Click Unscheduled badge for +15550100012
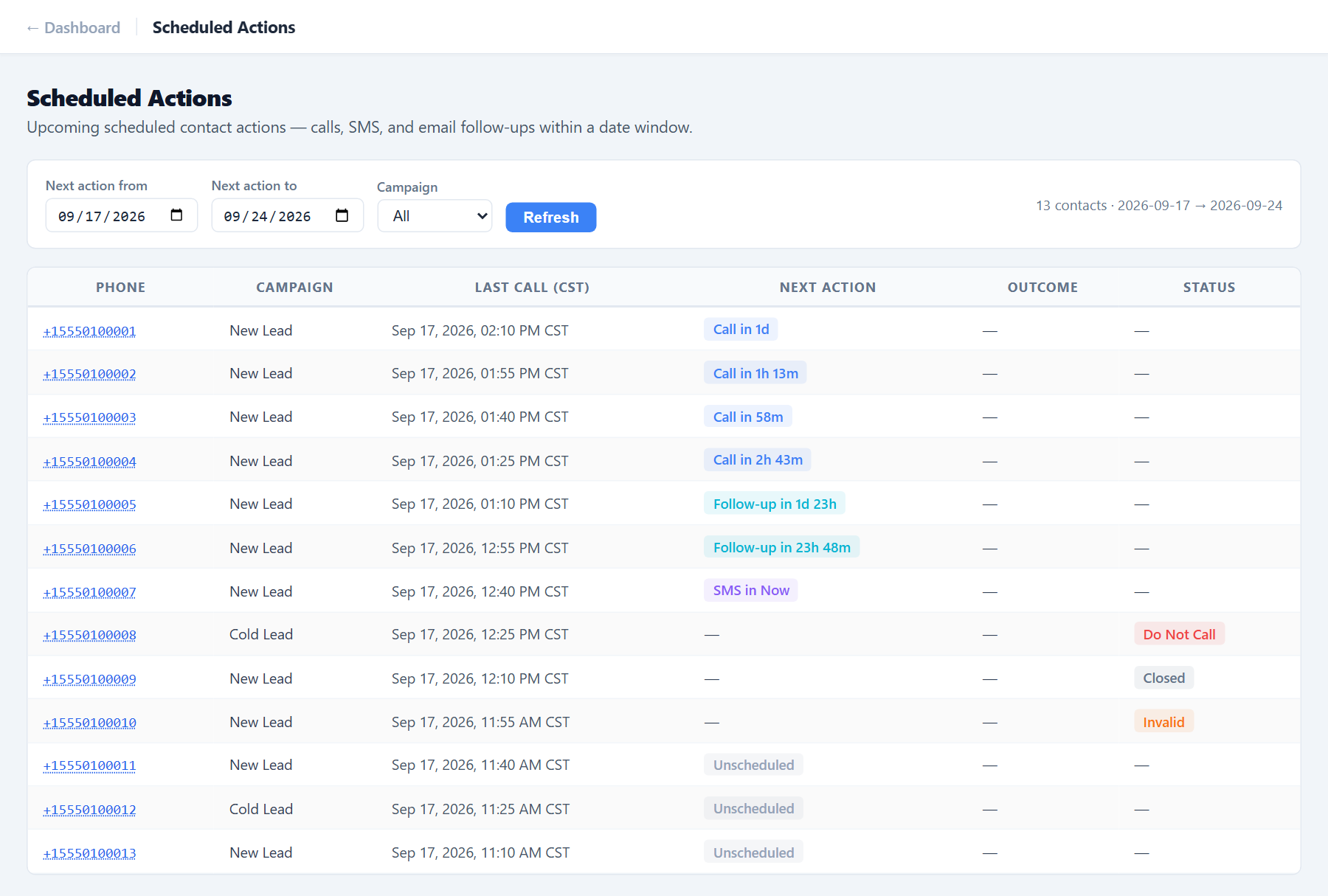Image resolution: width=1328 pixels, height=896 pixels. (753, 808)
